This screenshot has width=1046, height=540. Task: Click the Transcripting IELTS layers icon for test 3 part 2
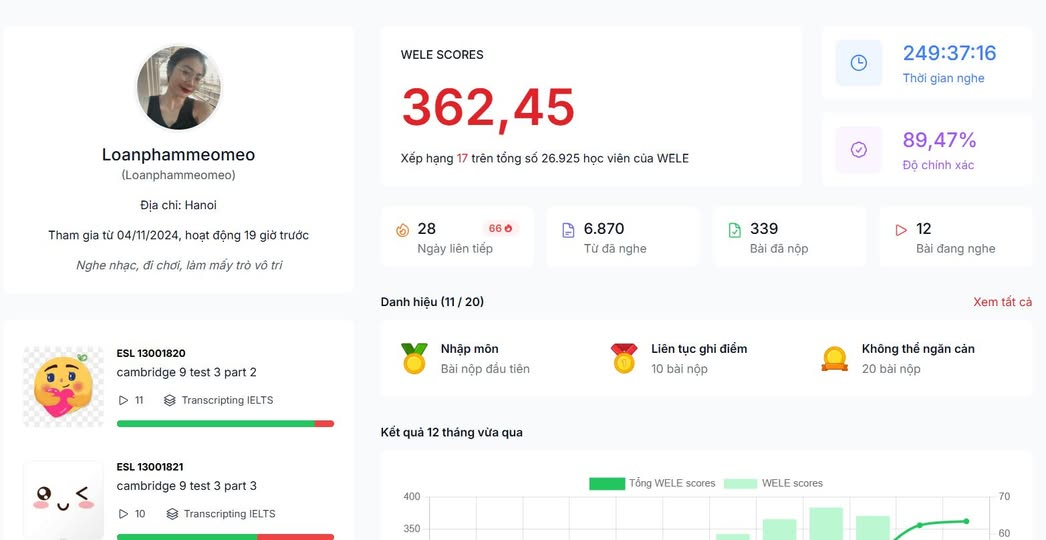[170, 400]
